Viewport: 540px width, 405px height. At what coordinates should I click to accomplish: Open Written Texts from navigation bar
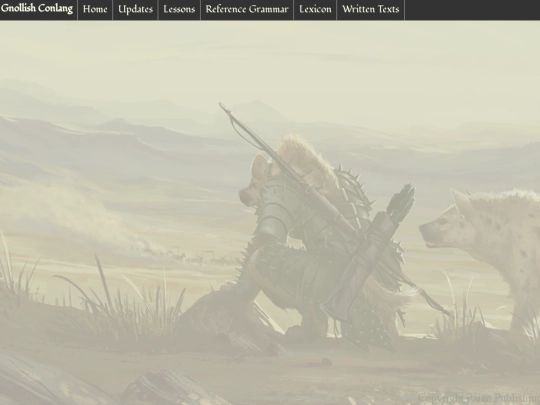[x=371, y=9]
